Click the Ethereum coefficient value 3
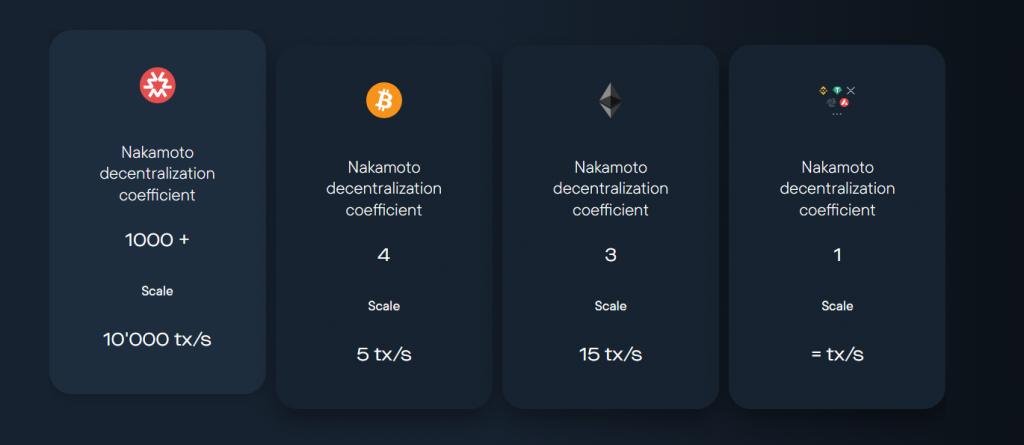The image size is (1024, 445). tap(611, 255)
